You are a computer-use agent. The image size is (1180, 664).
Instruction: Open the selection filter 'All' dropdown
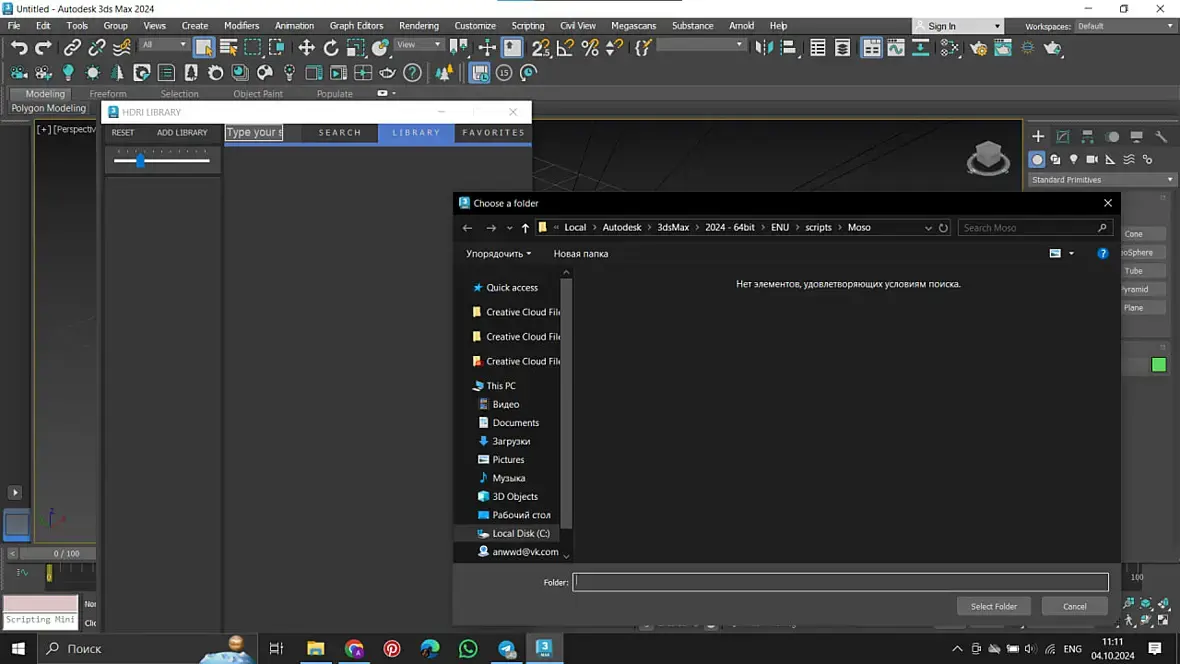tap(164, 45)
